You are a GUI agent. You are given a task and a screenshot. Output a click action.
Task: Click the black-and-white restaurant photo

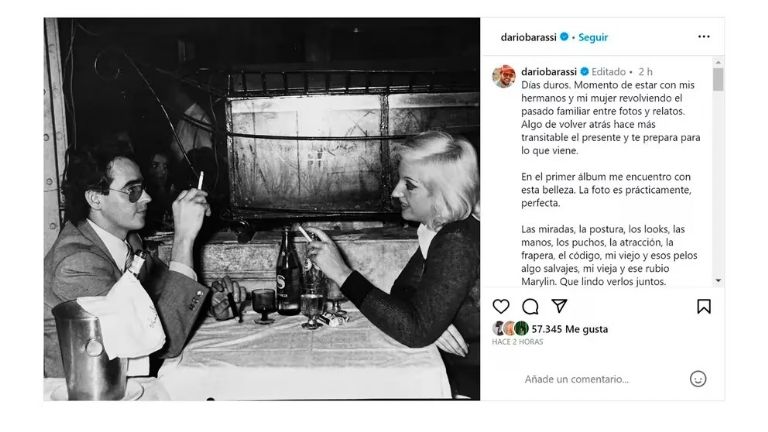click(262, 209)
